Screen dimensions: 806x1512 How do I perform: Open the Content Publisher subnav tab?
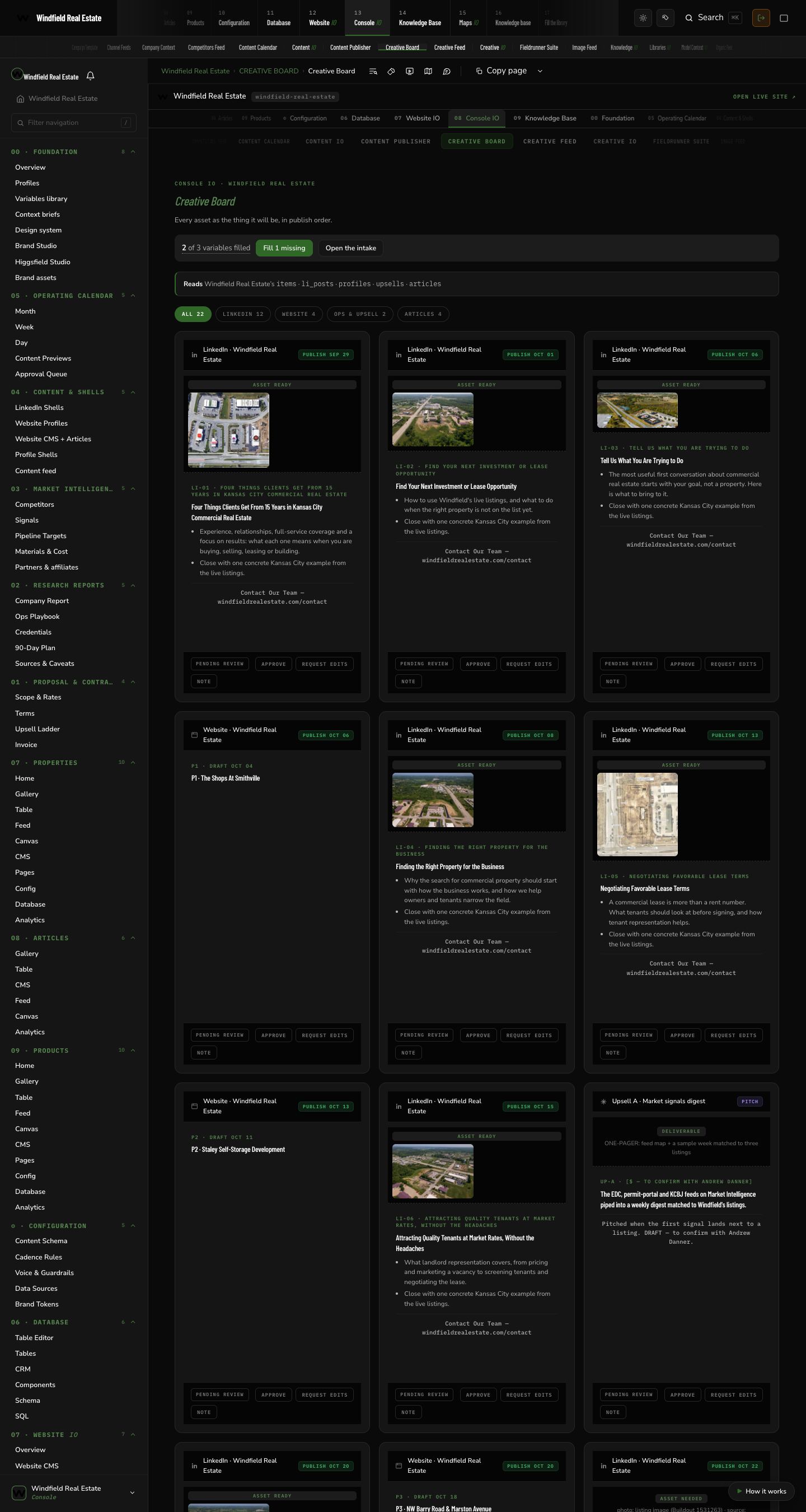(x=350, y=48)
